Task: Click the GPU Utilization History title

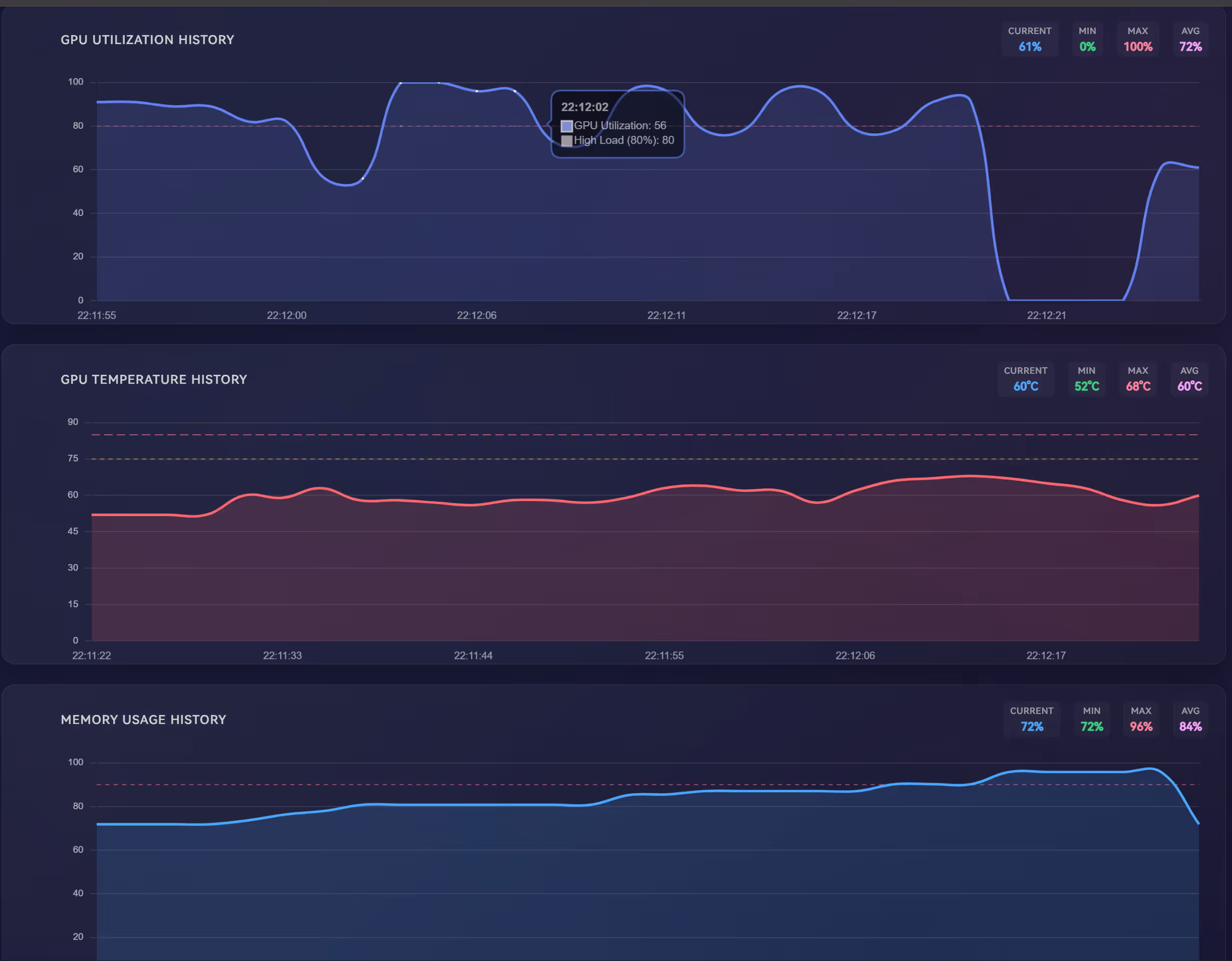Action: coord(147,40)
